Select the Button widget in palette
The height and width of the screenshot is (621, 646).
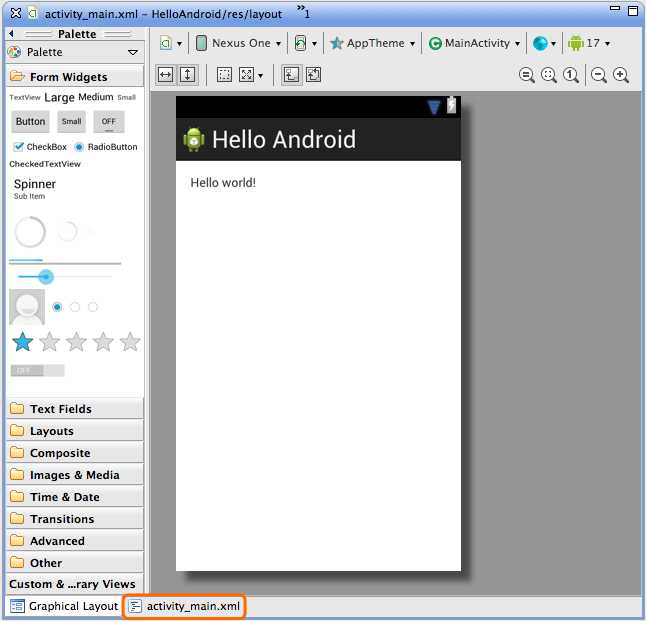[x=30, y=121]
